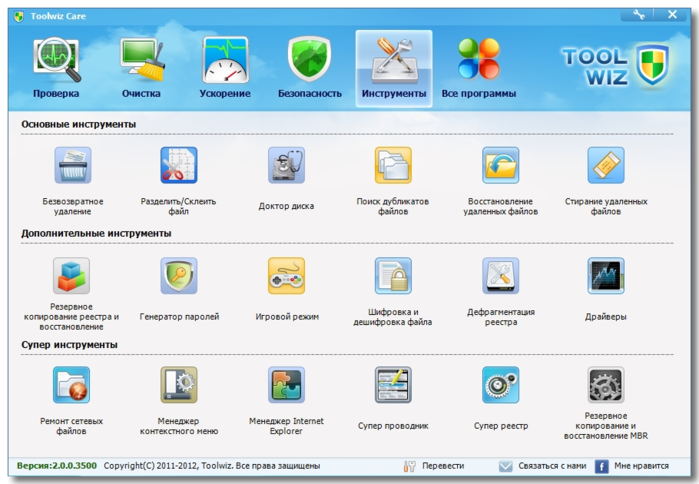Open the Доктор диска tool
The height and width of the screenshot is (484, 699).
pos(286,165)
